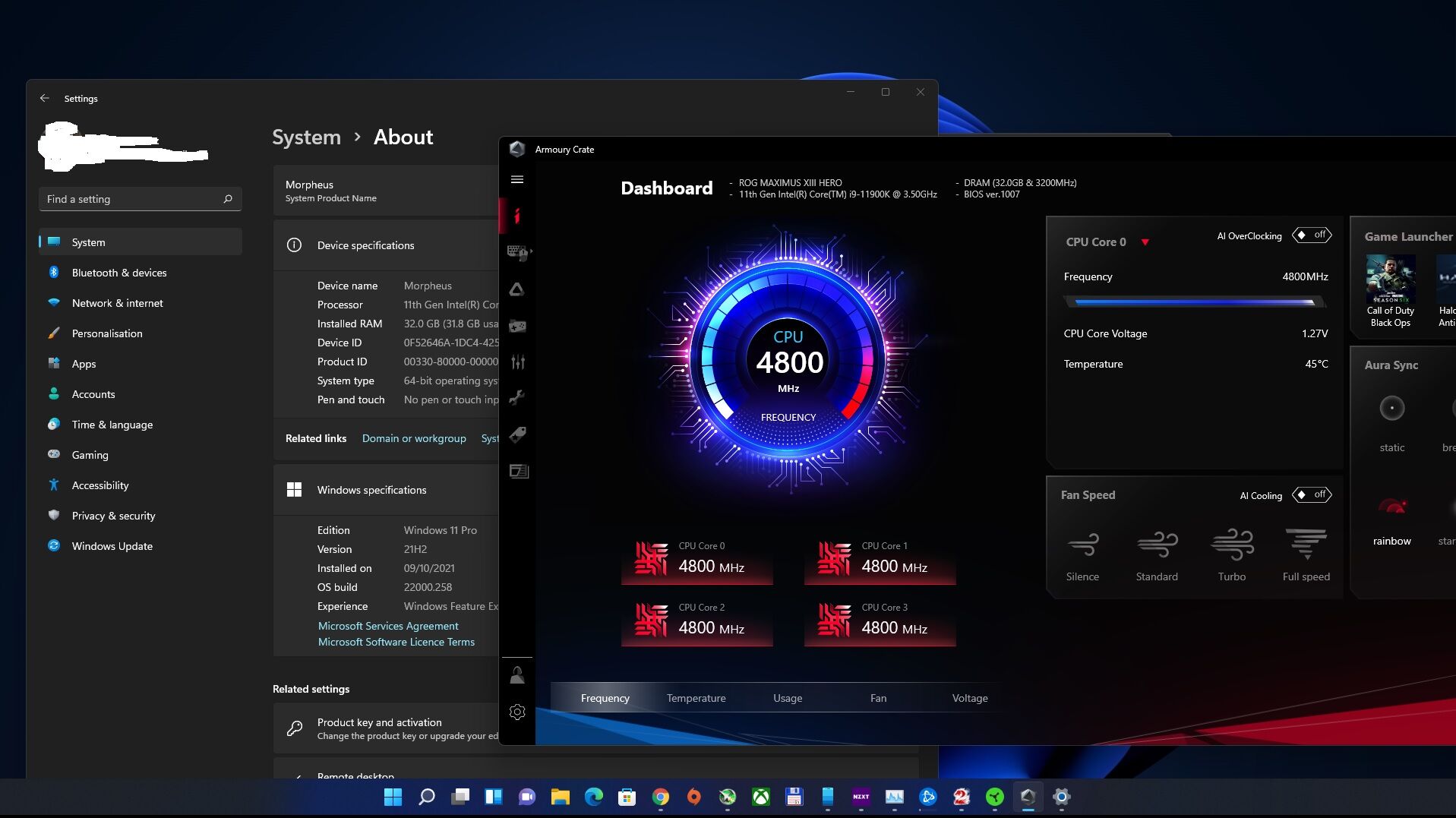The image size is (1456, 818).
Task: Open Accounts in Settings sidebar
Action: [x=141, y=394]
